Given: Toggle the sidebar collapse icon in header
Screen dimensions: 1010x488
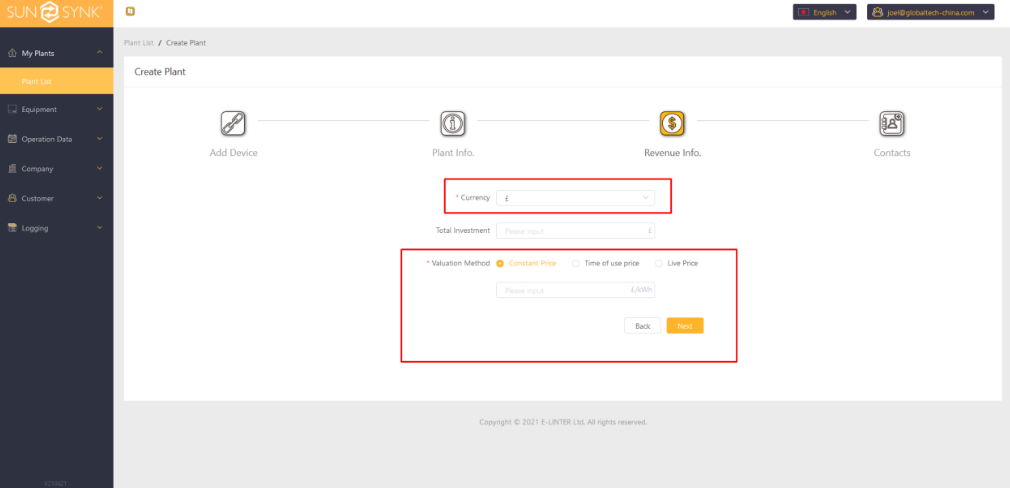Looking at the screenshot, I should pyautogui.click(x=129, y=12).
